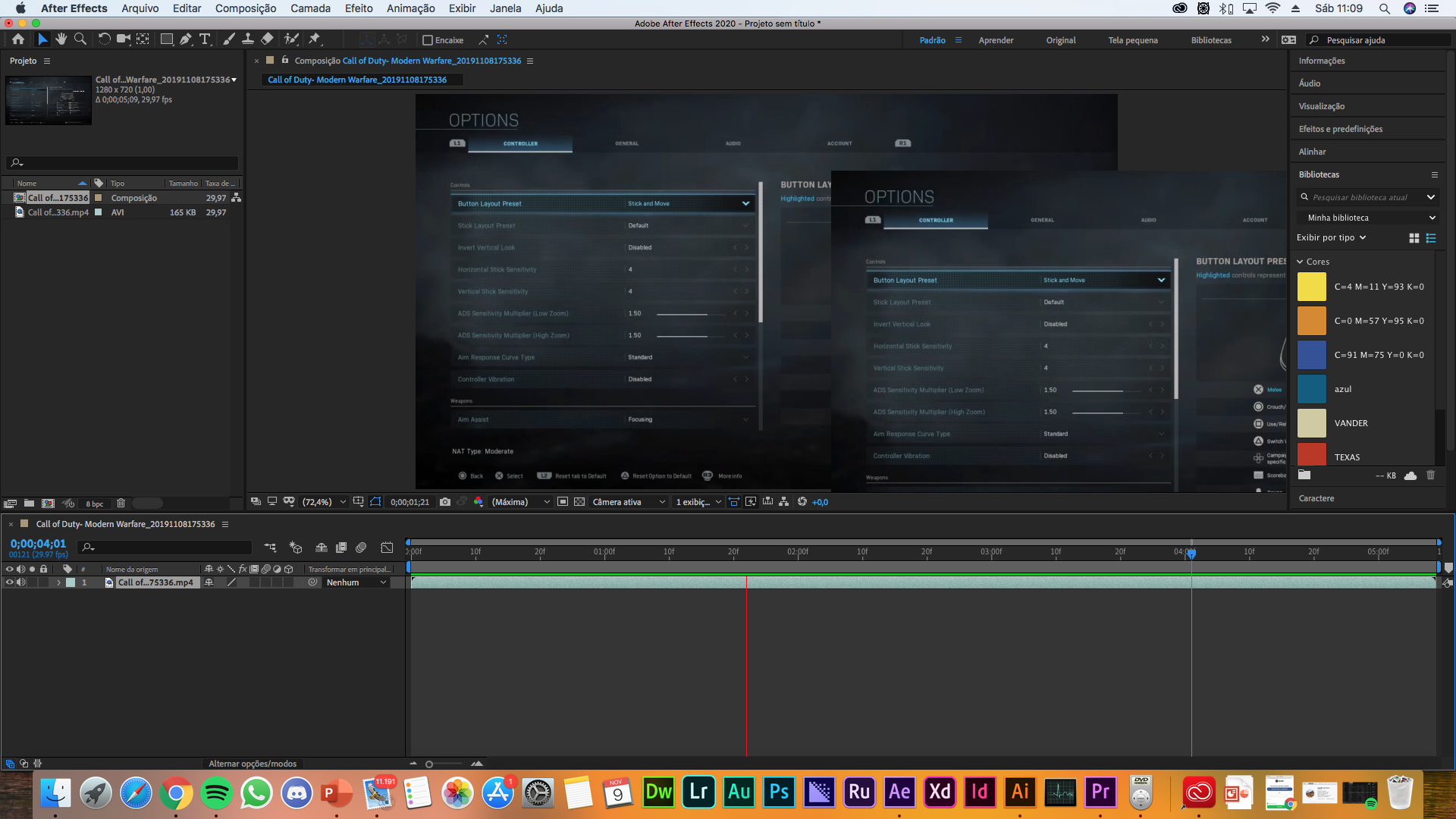Expand the Exibir por tipo dropdown

1363,237
